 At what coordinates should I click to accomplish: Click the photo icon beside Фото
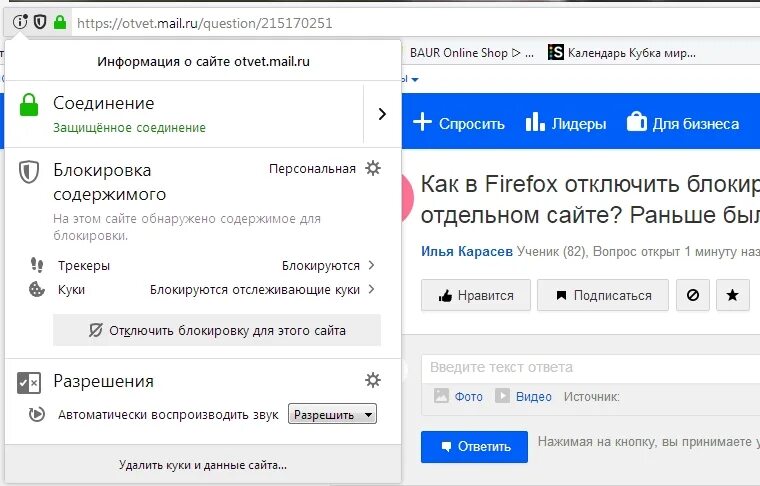coord(441,395)
